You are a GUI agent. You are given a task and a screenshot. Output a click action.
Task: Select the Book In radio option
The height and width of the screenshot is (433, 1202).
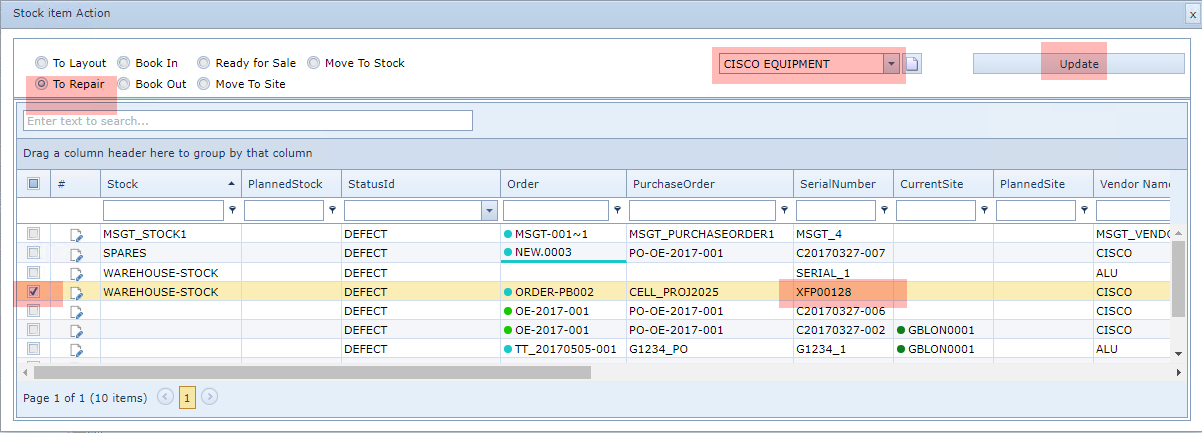click(124, 63)
